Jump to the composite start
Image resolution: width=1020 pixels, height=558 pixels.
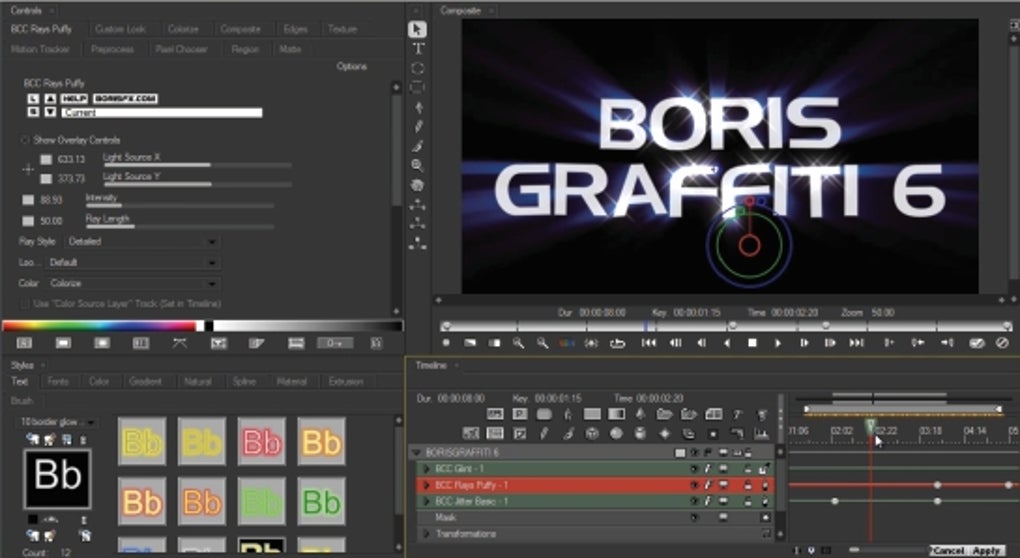point(648,343)
